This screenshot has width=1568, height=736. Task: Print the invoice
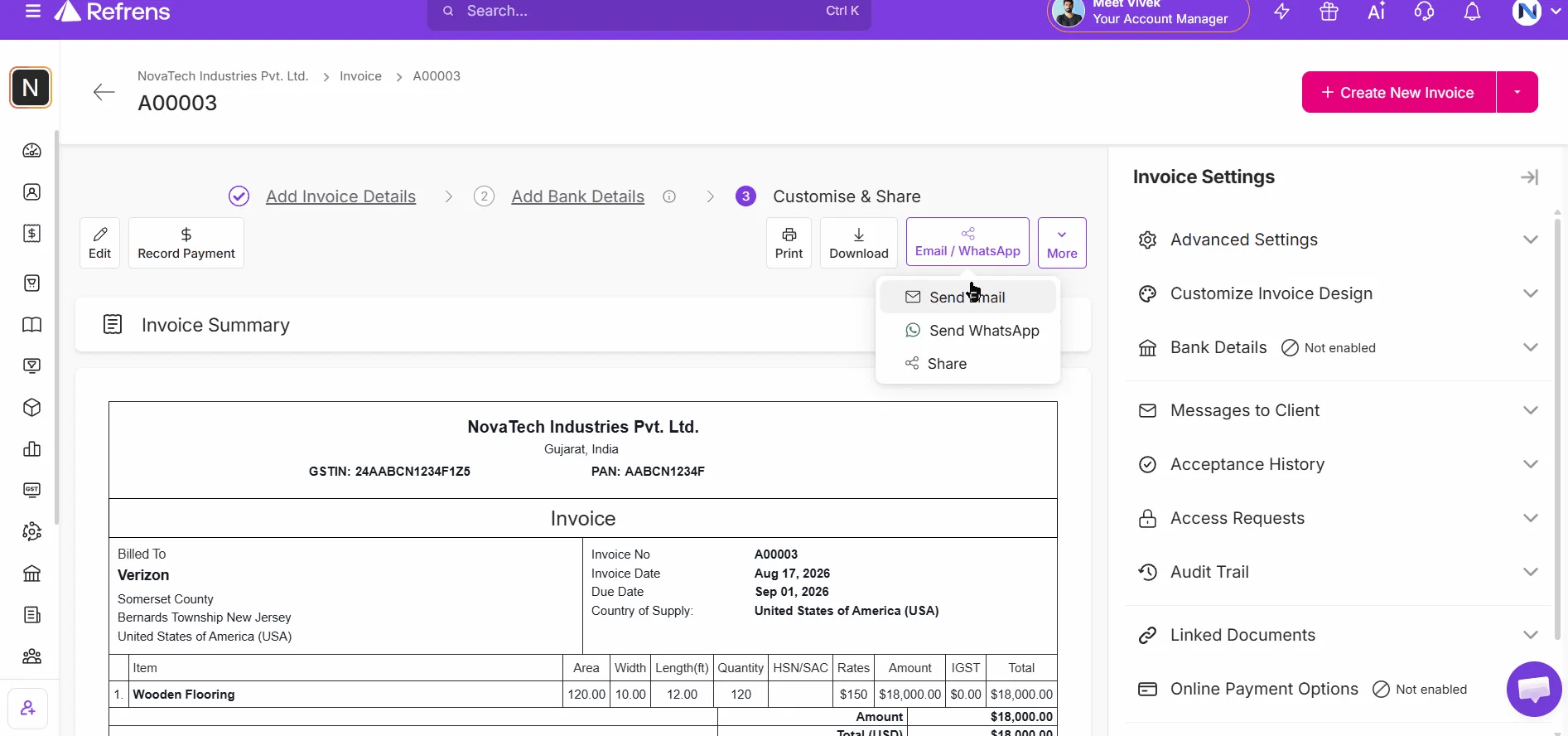coord(789,243)
